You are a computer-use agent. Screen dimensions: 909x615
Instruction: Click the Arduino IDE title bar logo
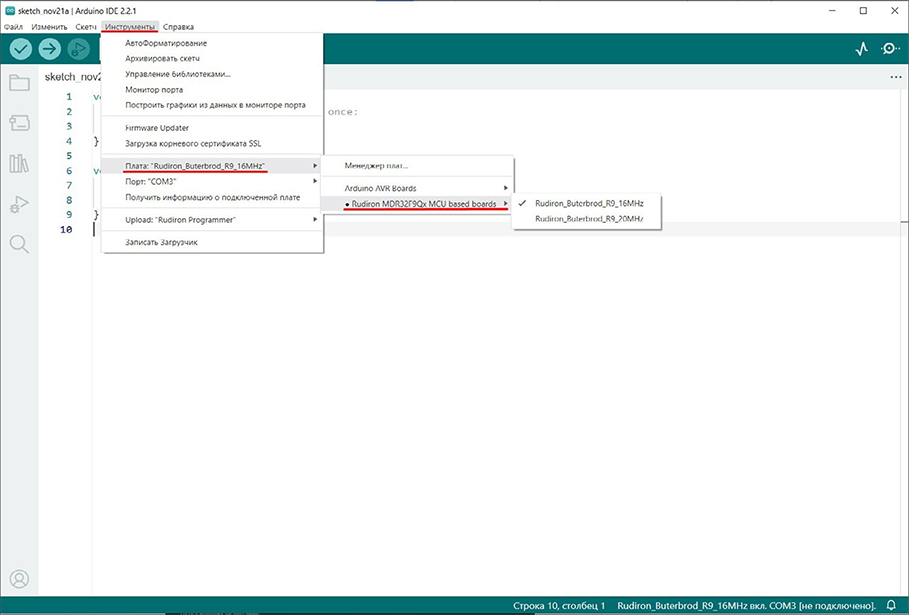pos(10,10)
